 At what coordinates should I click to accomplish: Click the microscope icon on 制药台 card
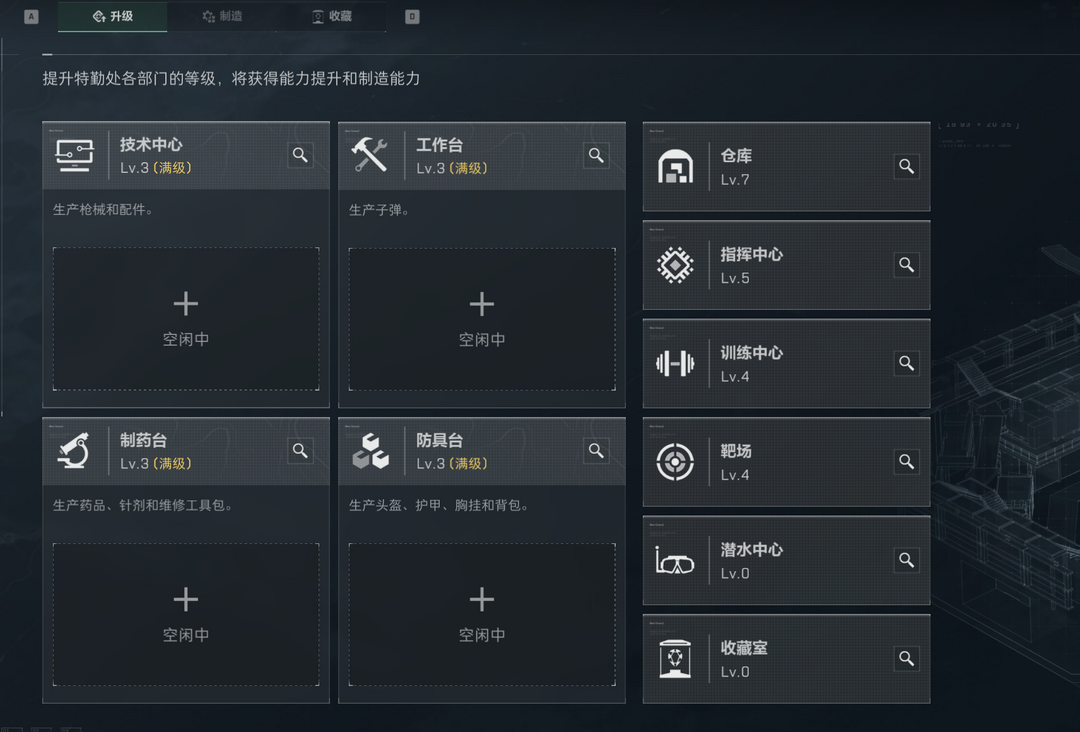tap(74, 451)
